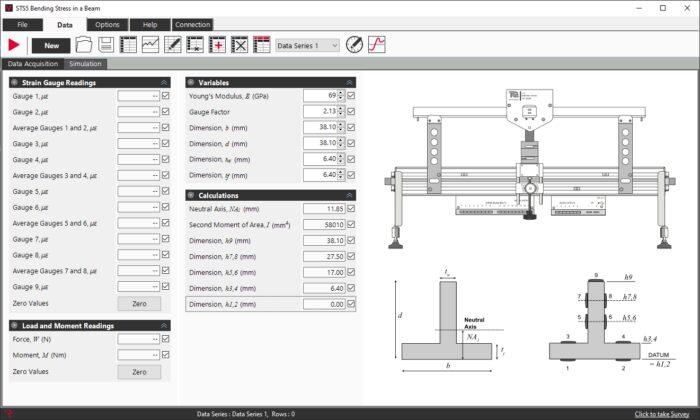Toggle the Gauge 1 checkbox
This screenshot has width=700, height=420.
point(166,96)
